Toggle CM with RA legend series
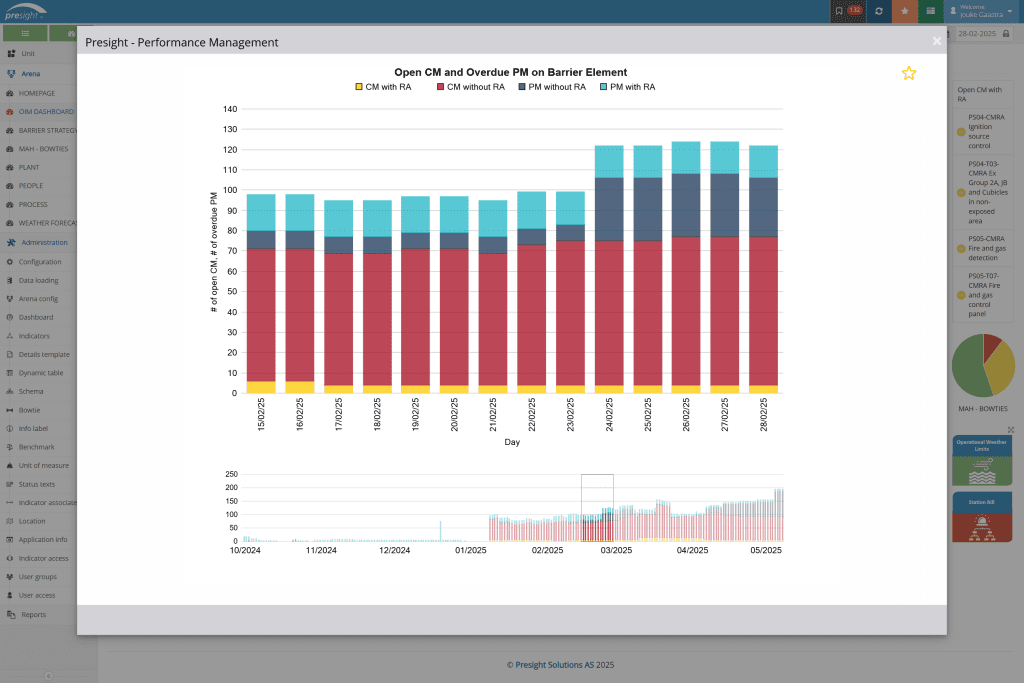 [383, 87]
